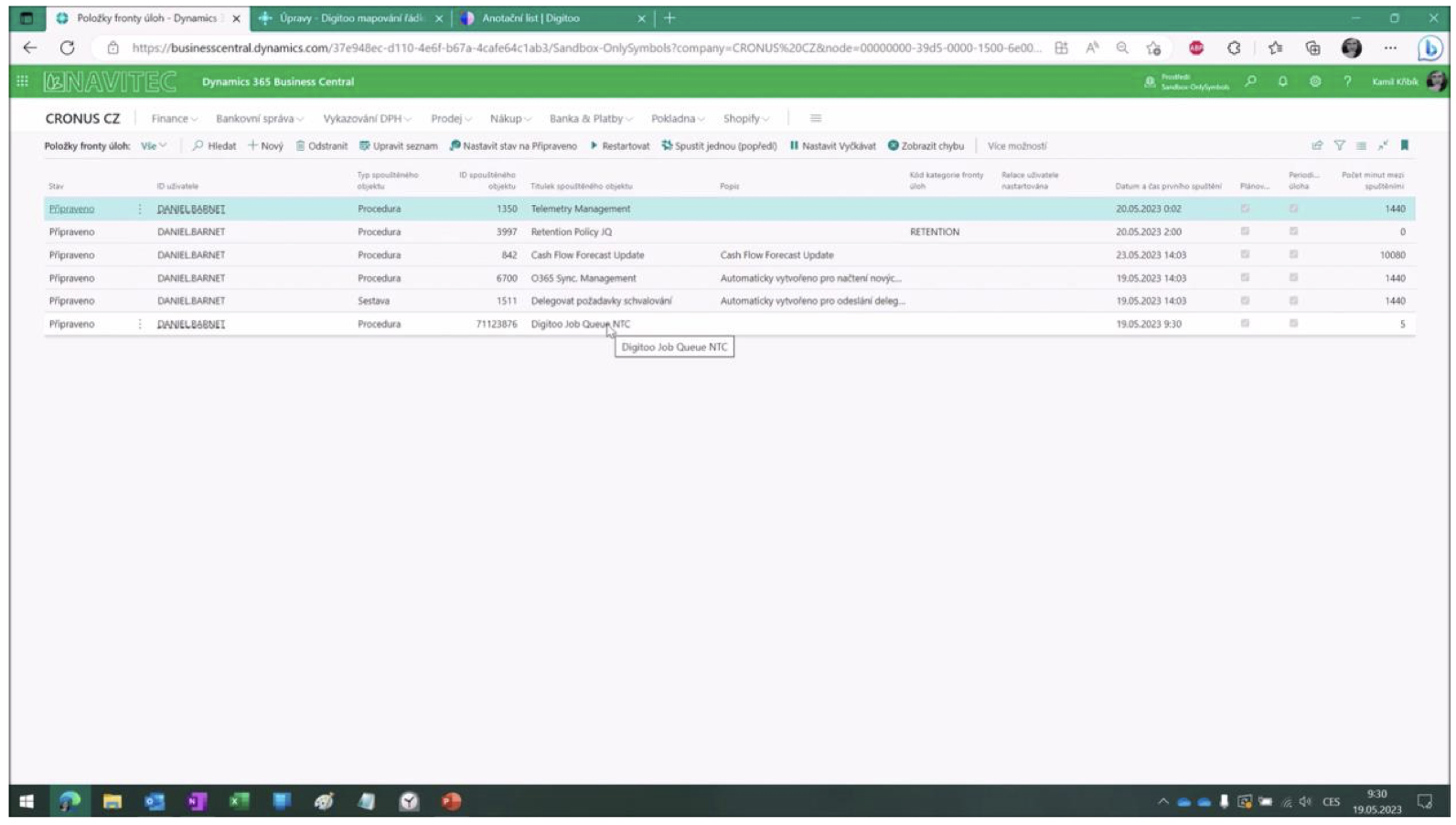1456x825 pixels.
Task: Open the list layout options icon
Action: pos(1361,145)
